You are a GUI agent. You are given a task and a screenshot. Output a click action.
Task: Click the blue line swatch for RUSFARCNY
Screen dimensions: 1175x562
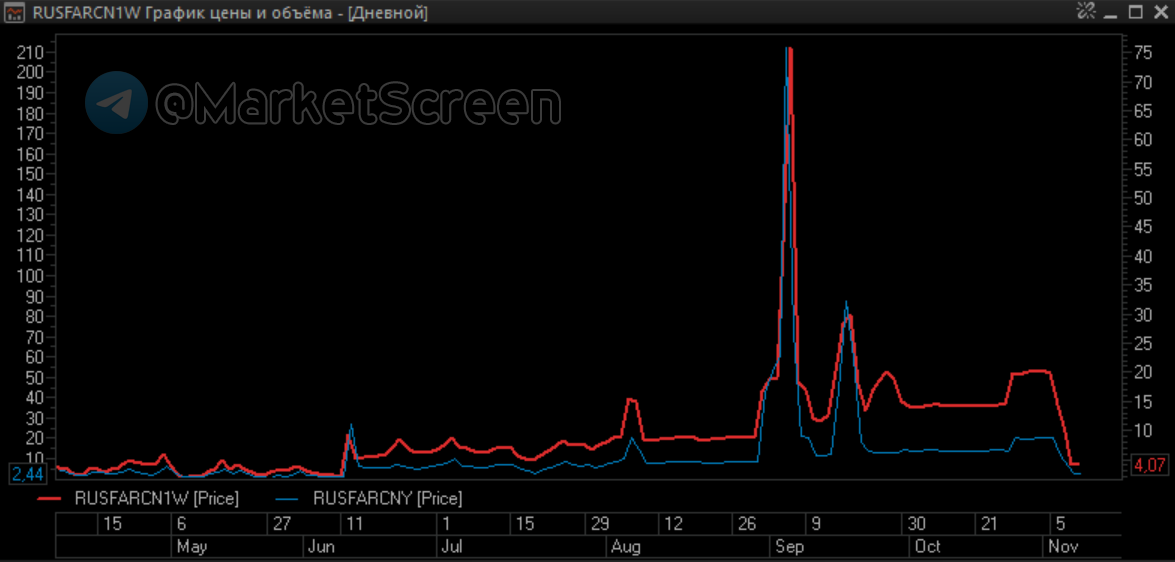click(x=288, y=498)
